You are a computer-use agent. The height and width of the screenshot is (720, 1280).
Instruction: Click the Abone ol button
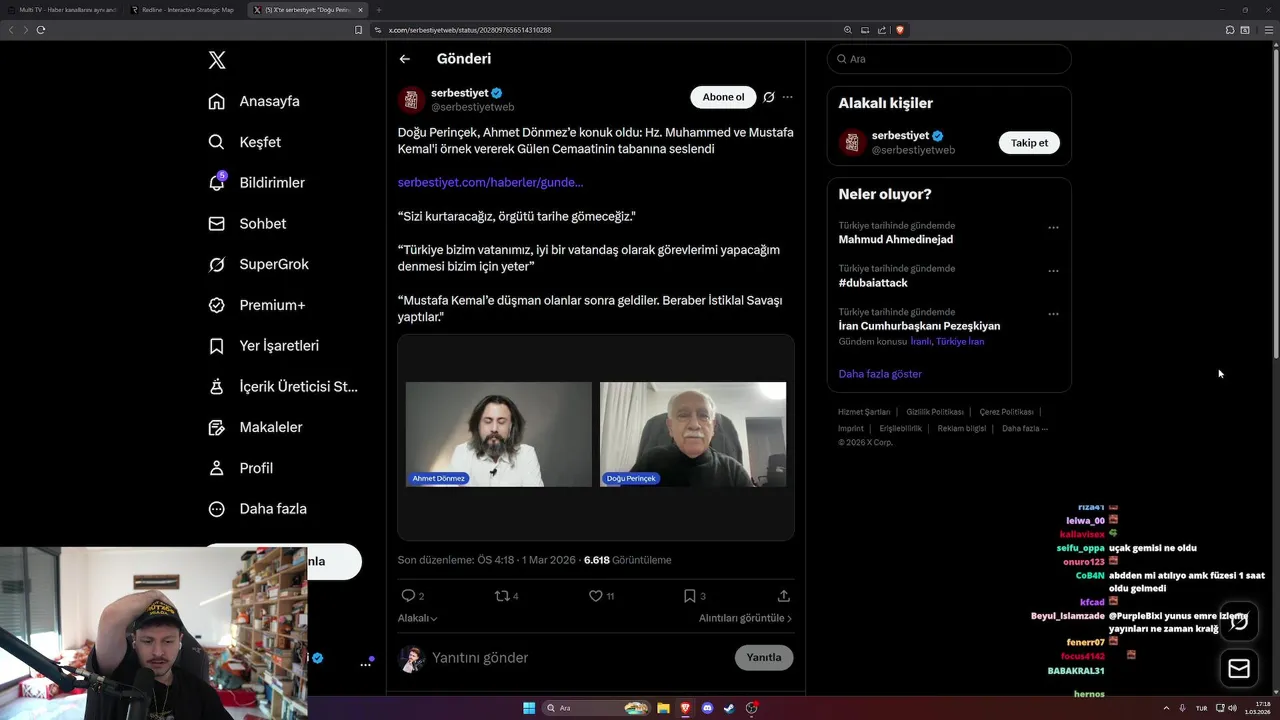tap(723, 97)
